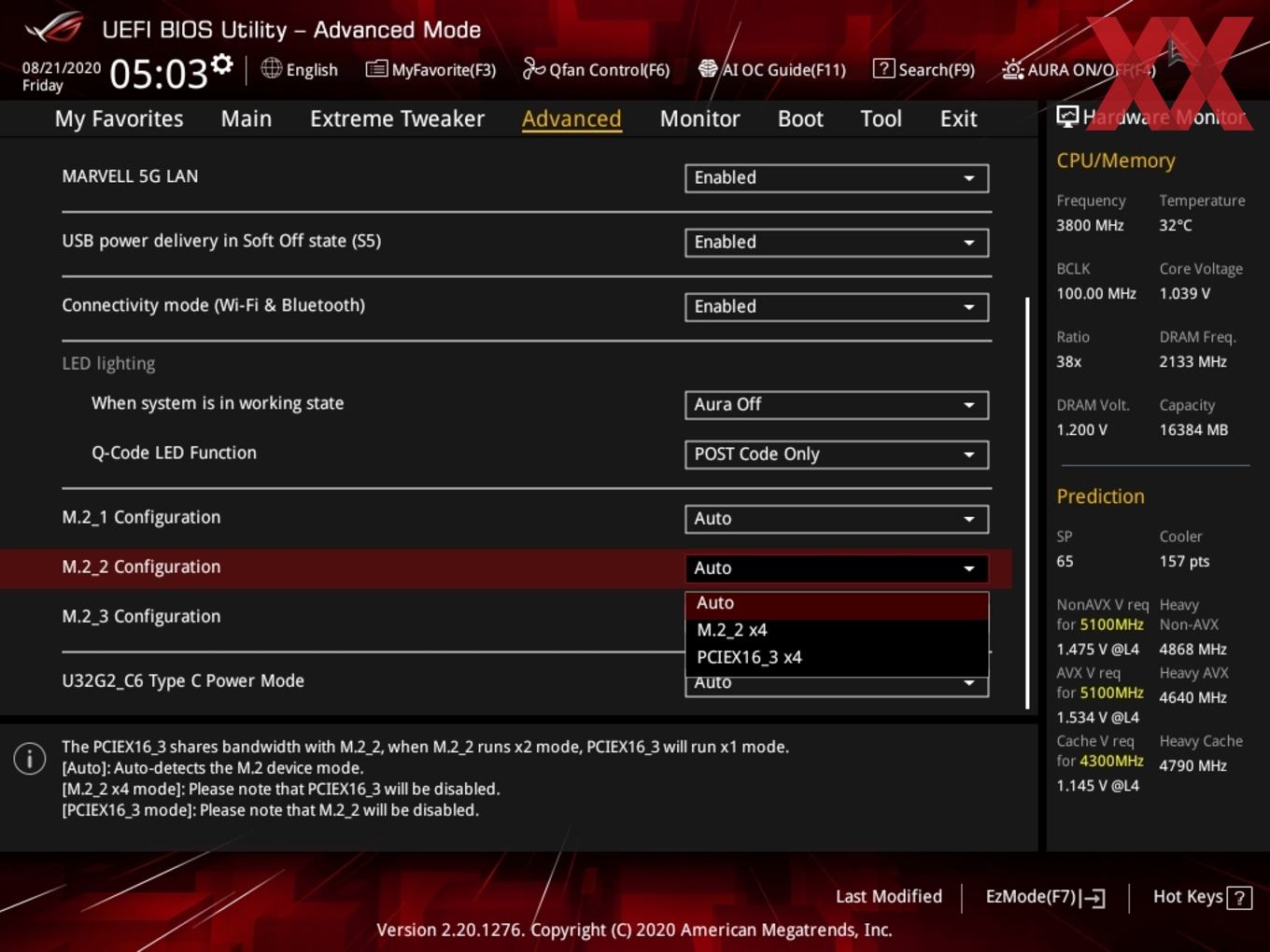This screenshot has width=1270, height=952.
Task: Collapse the M.2_2 Configuration dropdown
Action: (x=837, y=568)
